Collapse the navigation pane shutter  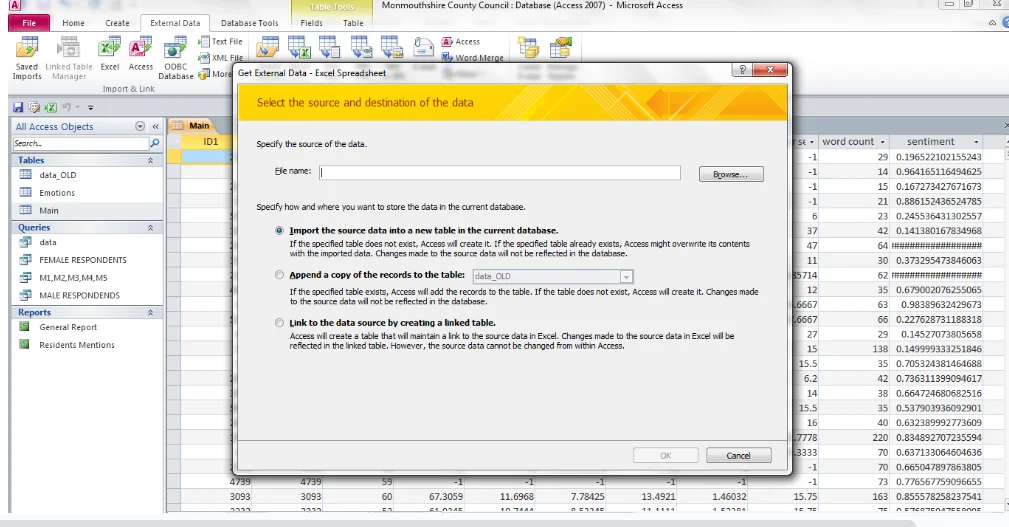pos(155,127)
